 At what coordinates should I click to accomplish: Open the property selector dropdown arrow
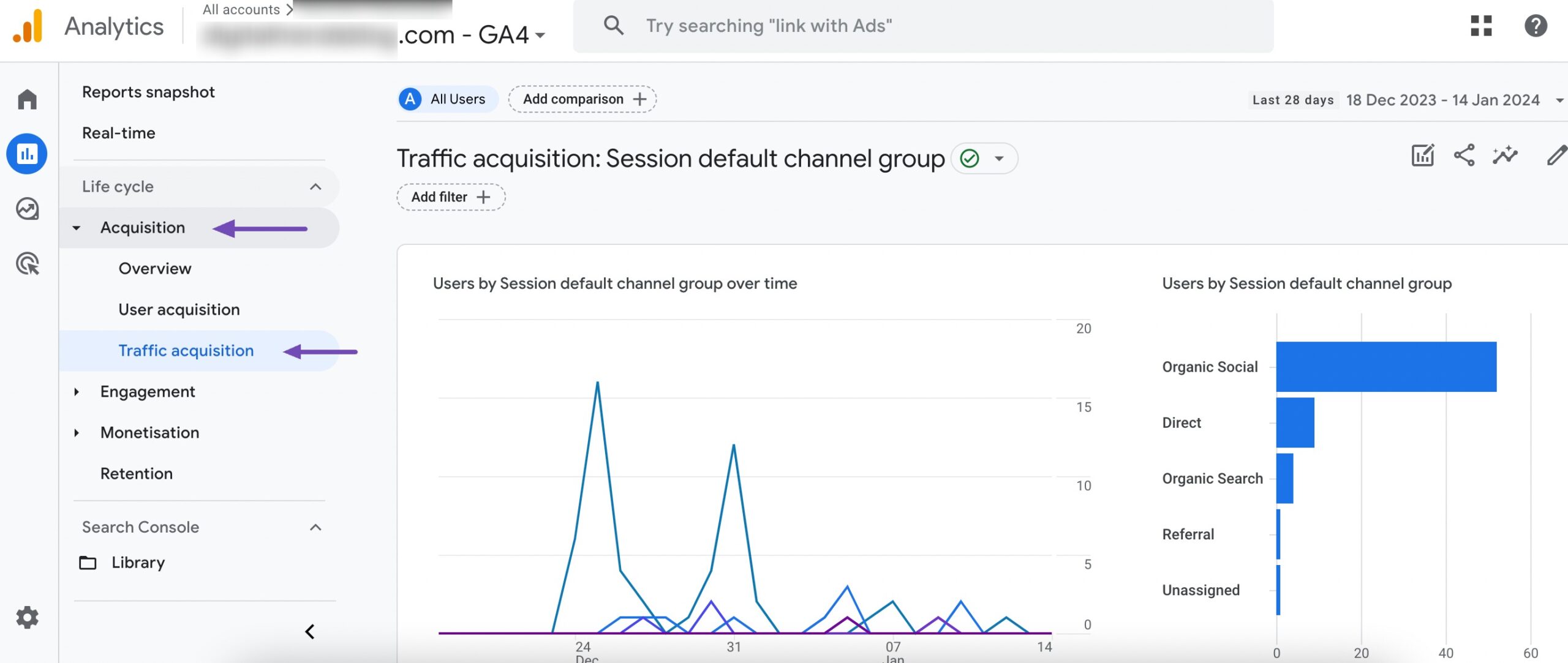click(540, 36)
